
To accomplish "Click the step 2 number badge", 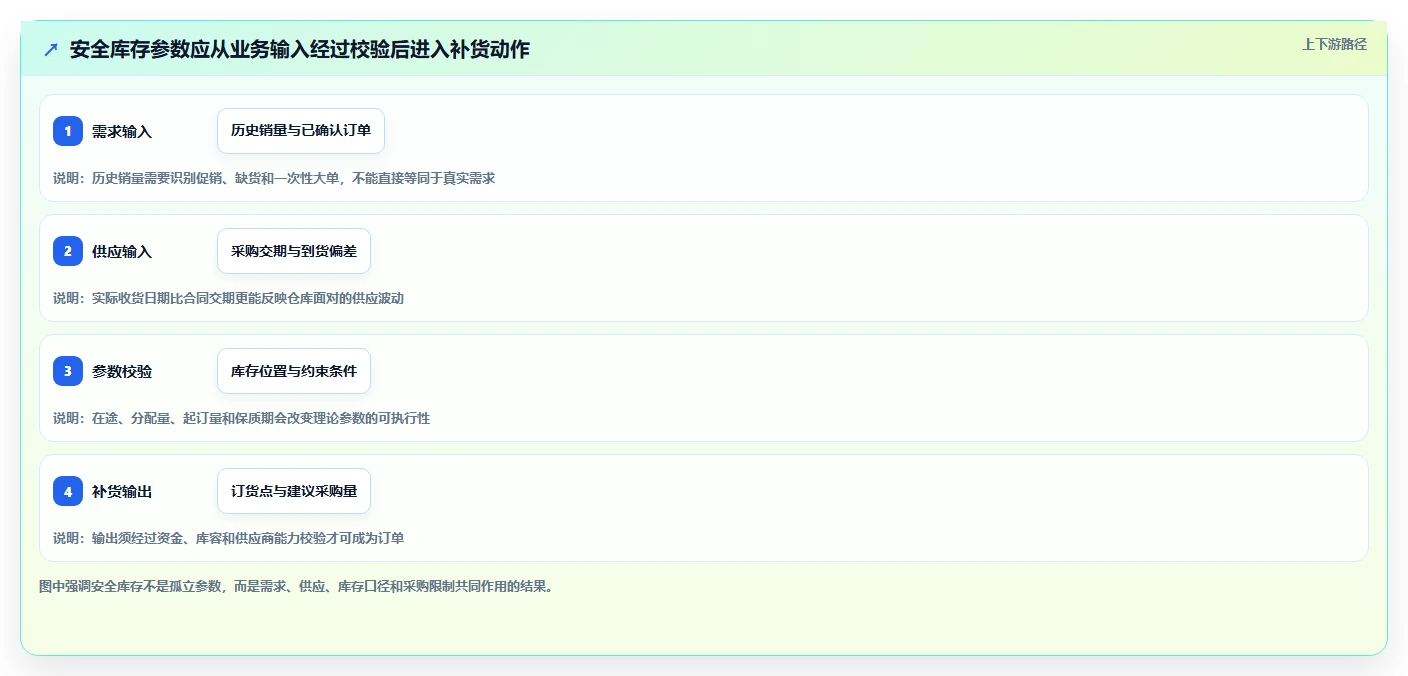I will point(68,251).
